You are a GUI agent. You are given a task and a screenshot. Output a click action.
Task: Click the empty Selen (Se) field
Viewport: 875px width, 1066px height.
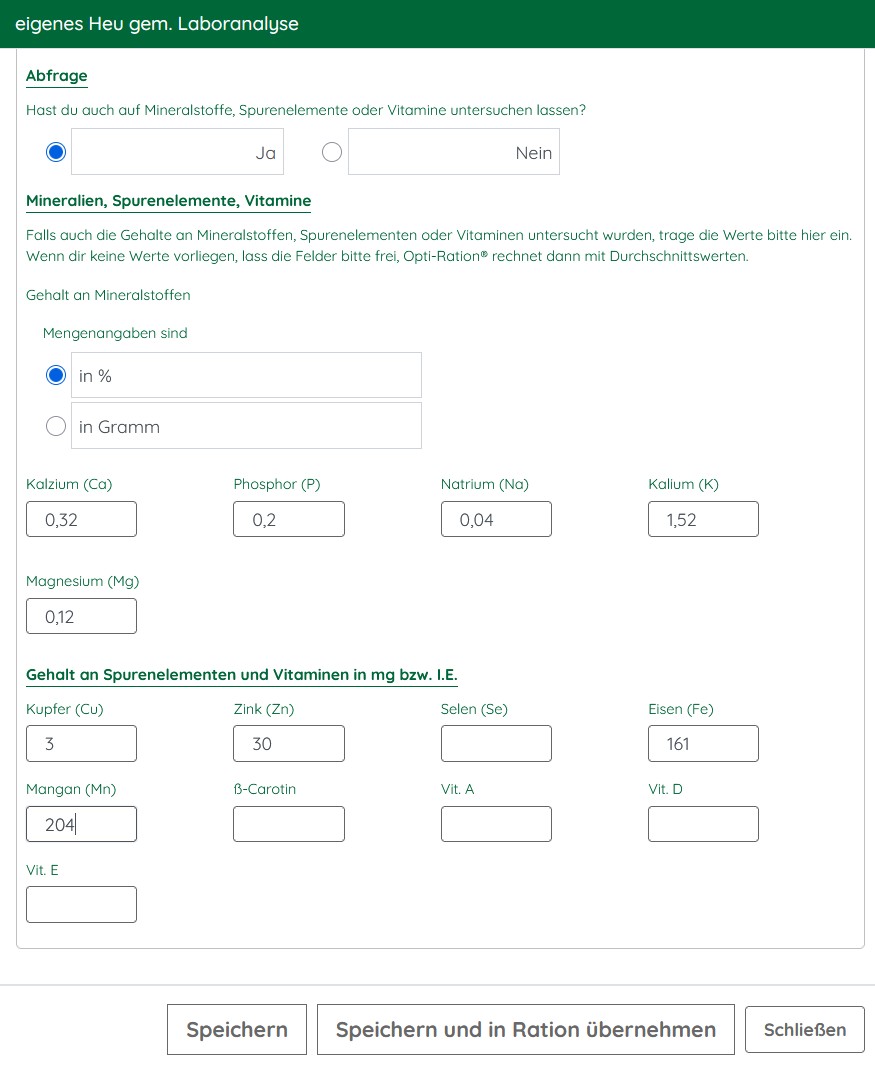(x=496, y=743)
